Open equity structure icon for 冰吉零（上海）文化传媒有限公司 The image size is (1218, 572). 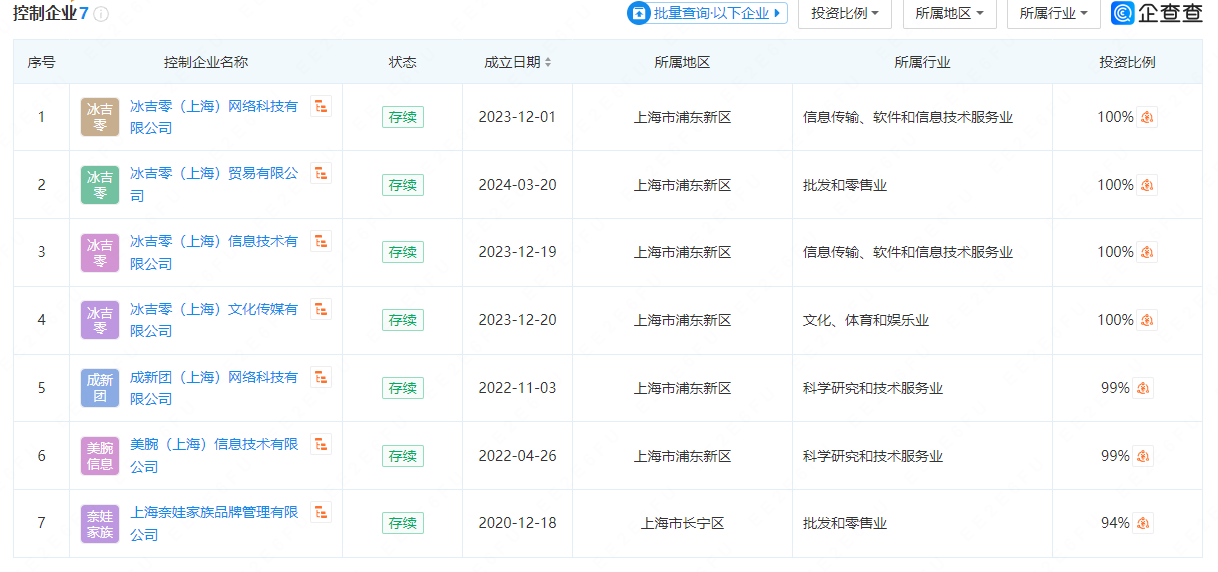click(321, 309)
